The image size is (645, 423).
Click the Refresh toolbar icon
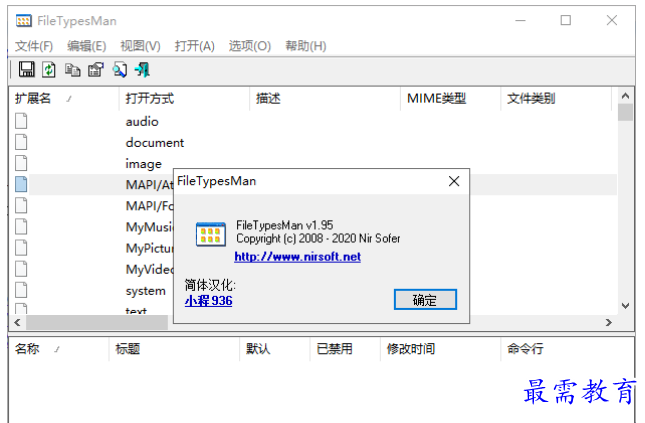49,70
